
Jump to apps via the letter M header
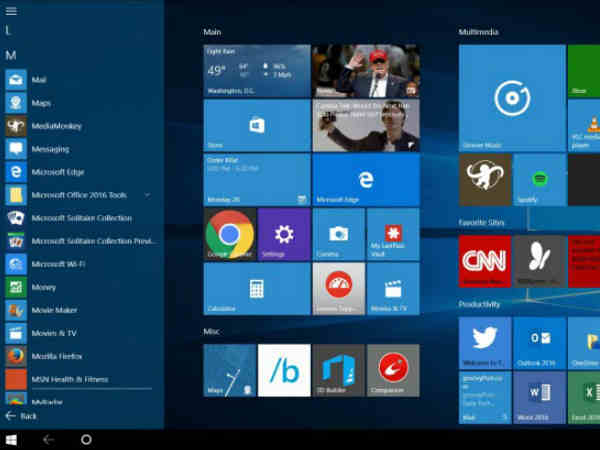click(x=10, y=54)
